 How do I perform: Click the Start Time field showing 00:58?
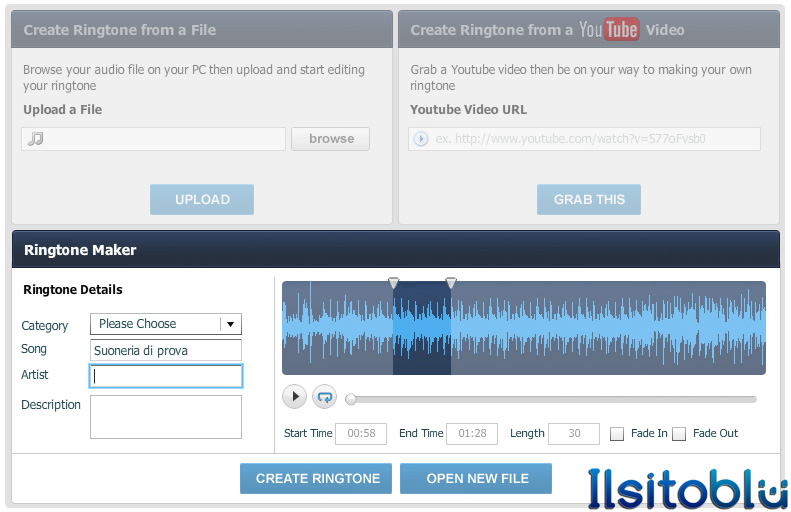coord(361,434)
